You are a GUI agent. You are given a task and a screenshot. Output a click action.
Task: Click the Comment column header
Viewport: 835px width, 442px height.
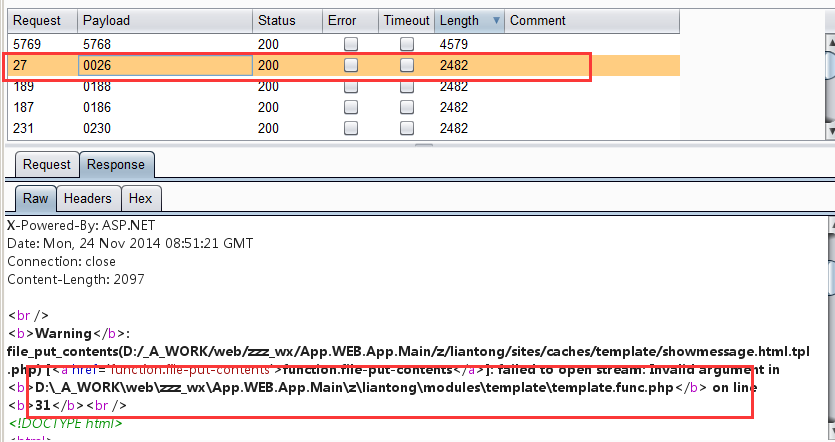point(592,21)
